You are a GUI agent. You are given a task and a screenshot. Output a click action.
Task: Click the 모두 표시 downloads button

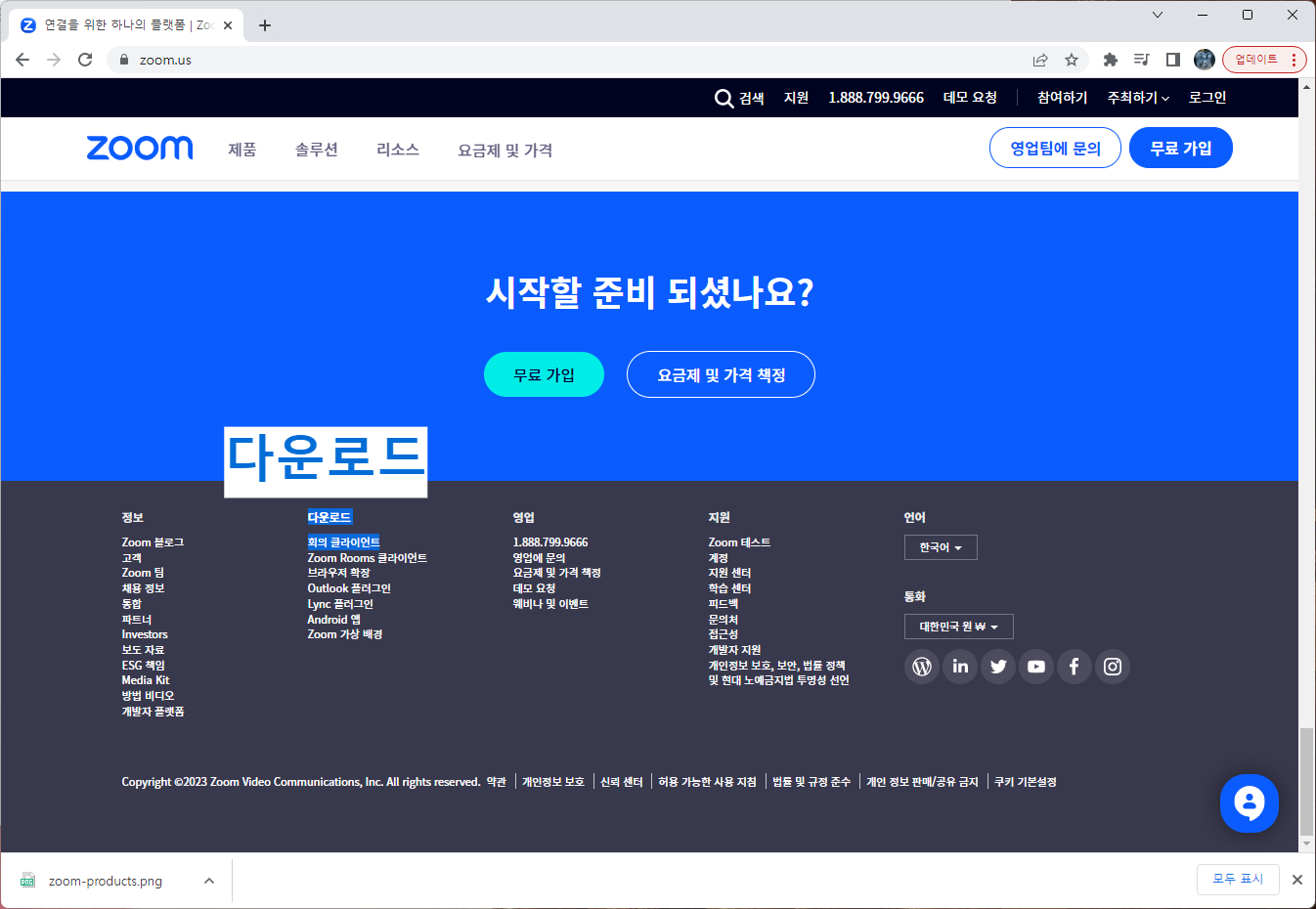[1238, 879]
